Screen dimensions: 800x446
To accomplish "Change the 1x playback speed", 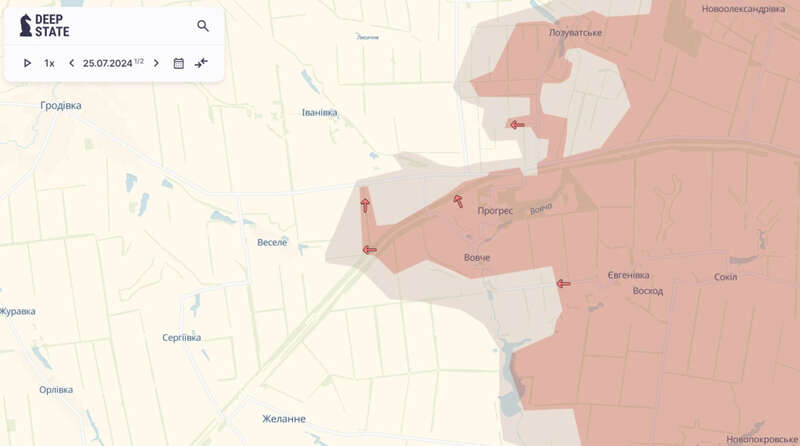I will click(x=49, y=63).
